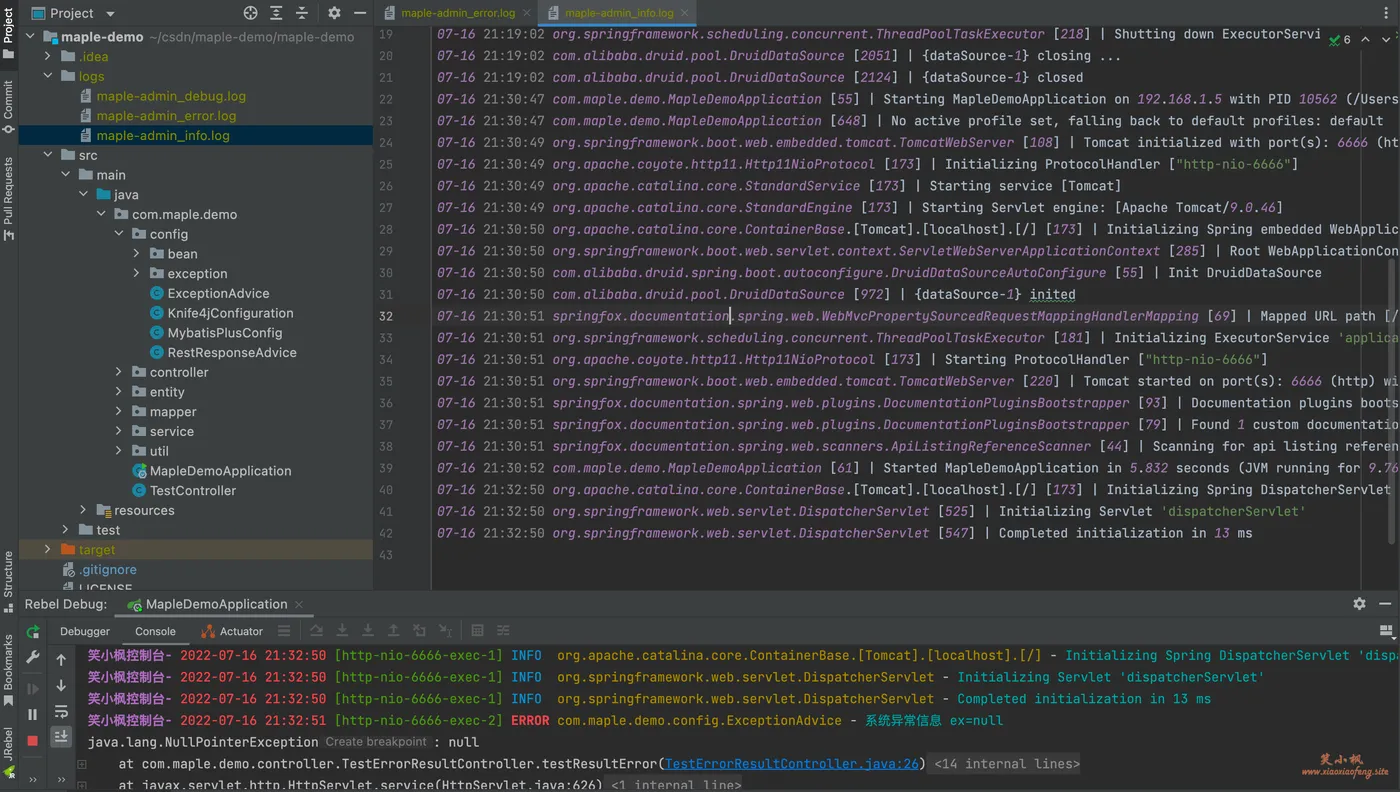Expand 14 internal lines fold
Viewport: 1400px width, 792px height.
[1007, 764]
